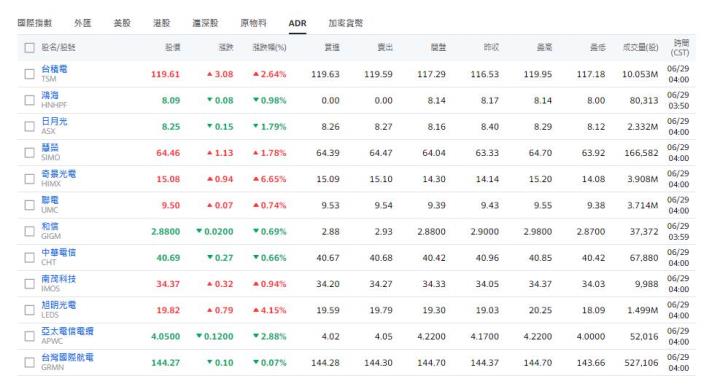
Task: Click the ASX volume 2.332M
Action: 643,126
